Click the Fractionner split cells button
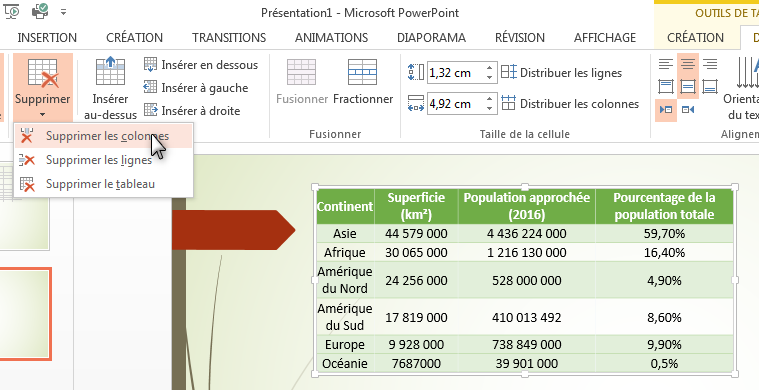The image size is (759, 390). [363, 81]
